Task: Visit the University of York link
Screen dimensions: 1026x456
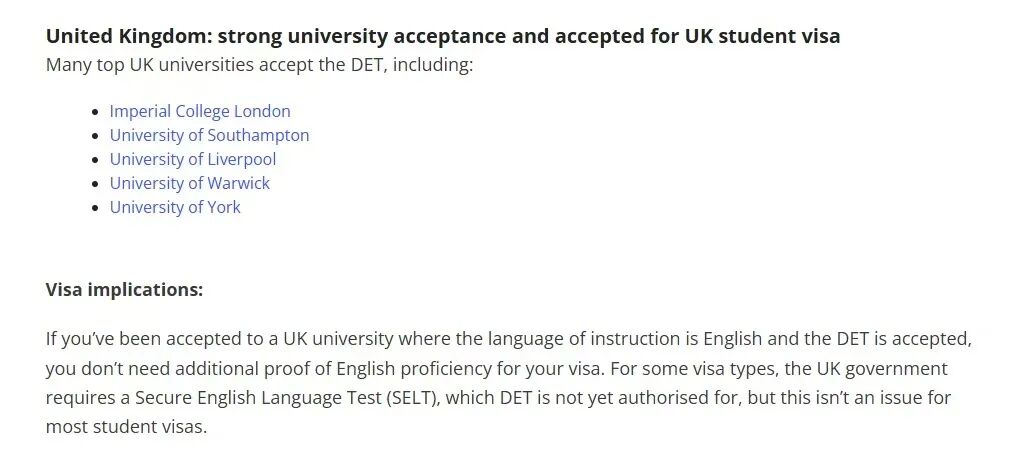Action: coord(175,207)
